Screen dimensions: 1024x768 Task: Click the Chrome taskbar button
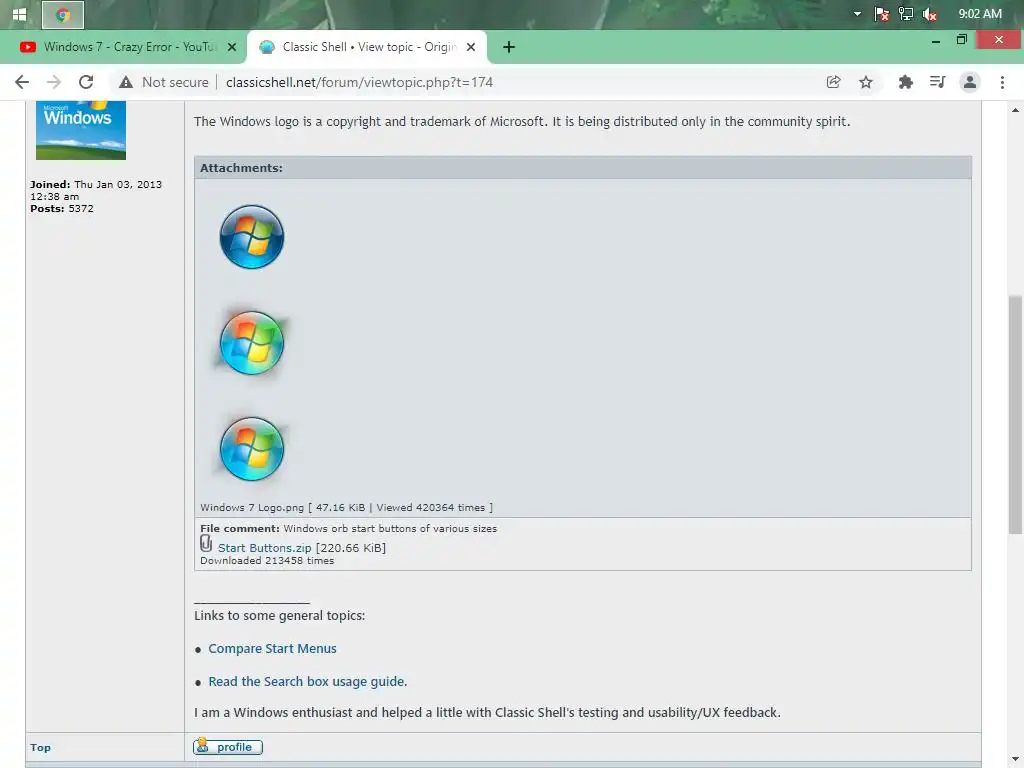(x=63, y=14)
